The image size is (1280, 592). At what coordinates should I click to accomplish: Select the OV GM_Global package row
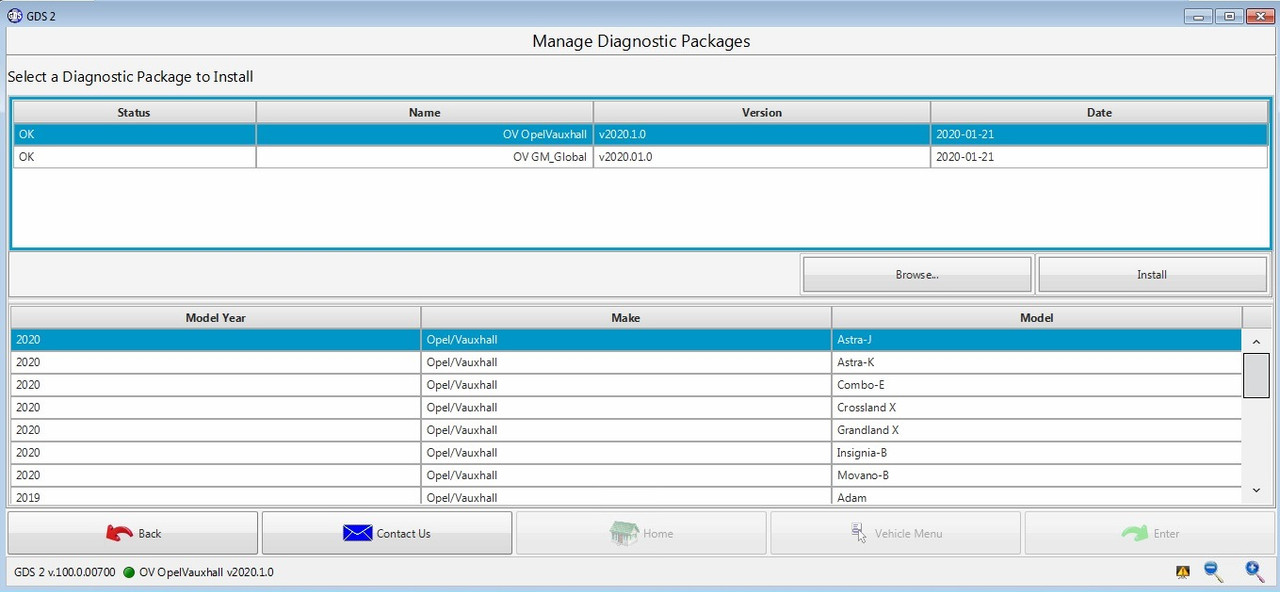coord(640,157)
